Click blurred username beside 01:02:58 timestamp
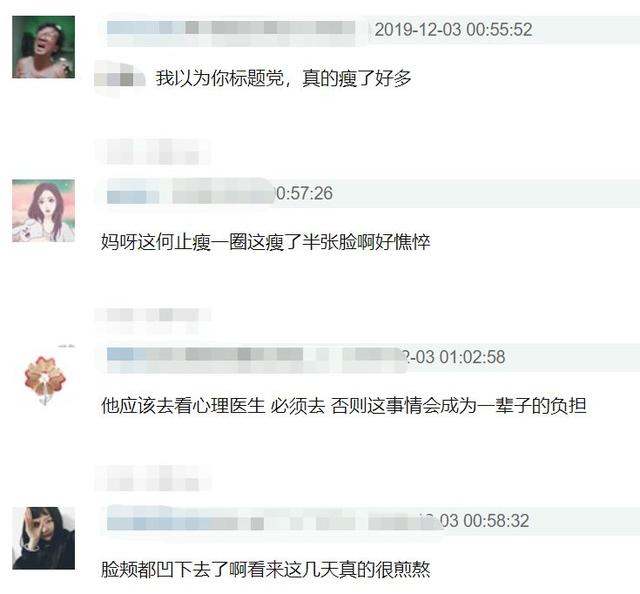The height and width of the screenshot is (594, 640). click(253, 357)
